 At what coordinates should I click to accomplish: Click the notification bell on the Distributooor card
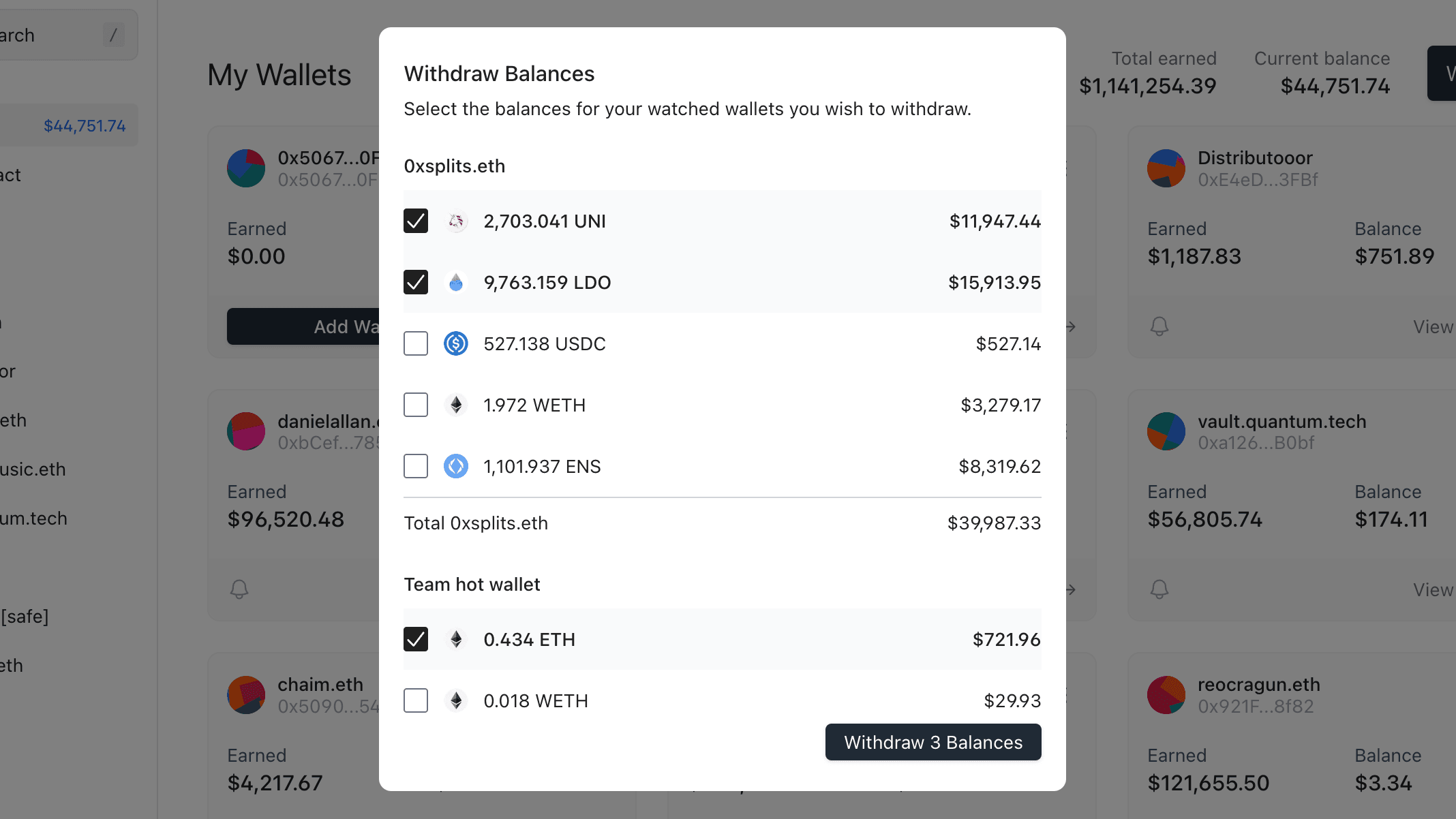coord(1159,327)
